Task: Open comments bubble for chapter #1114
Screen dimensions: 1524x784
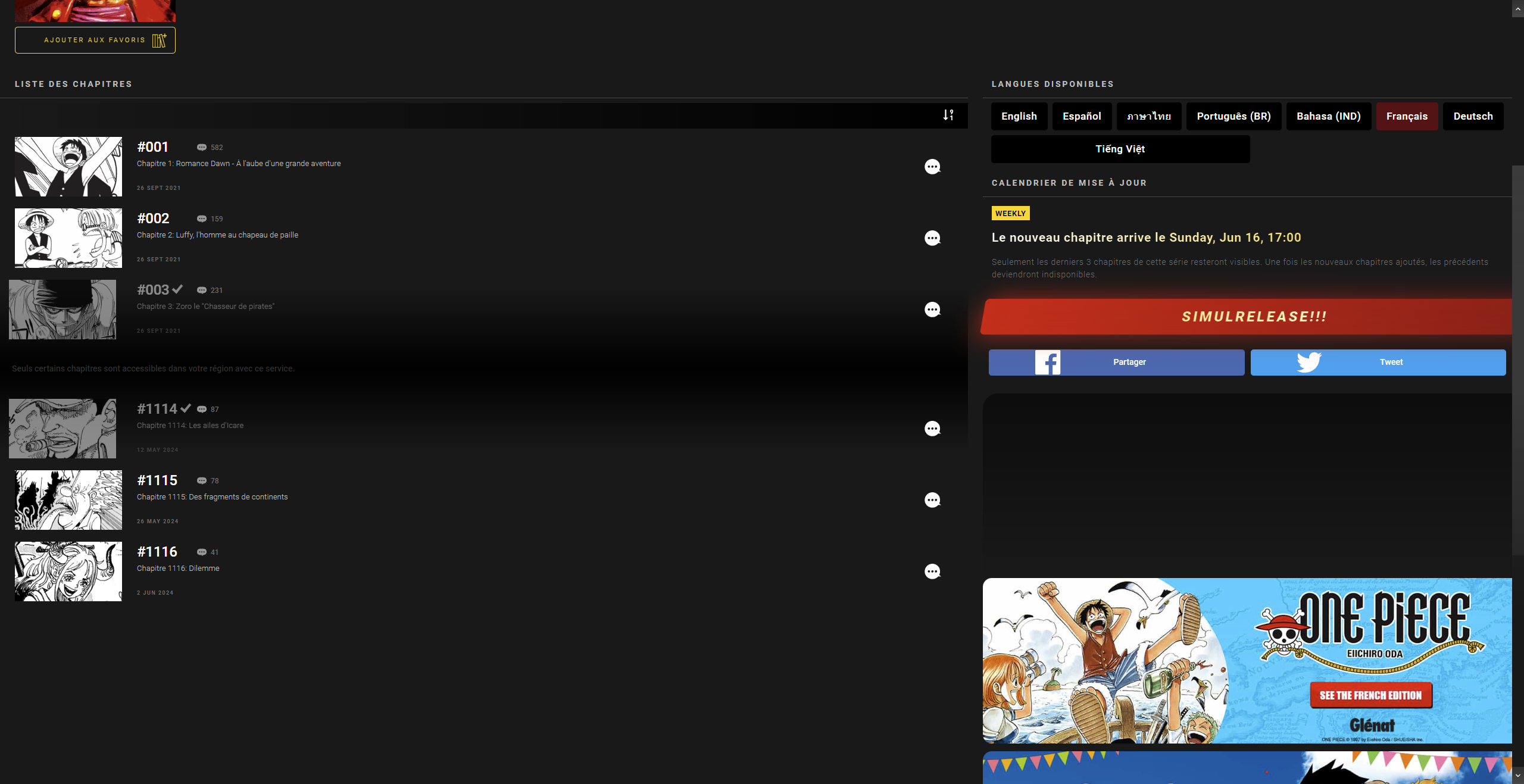Action: click(932, 429)
